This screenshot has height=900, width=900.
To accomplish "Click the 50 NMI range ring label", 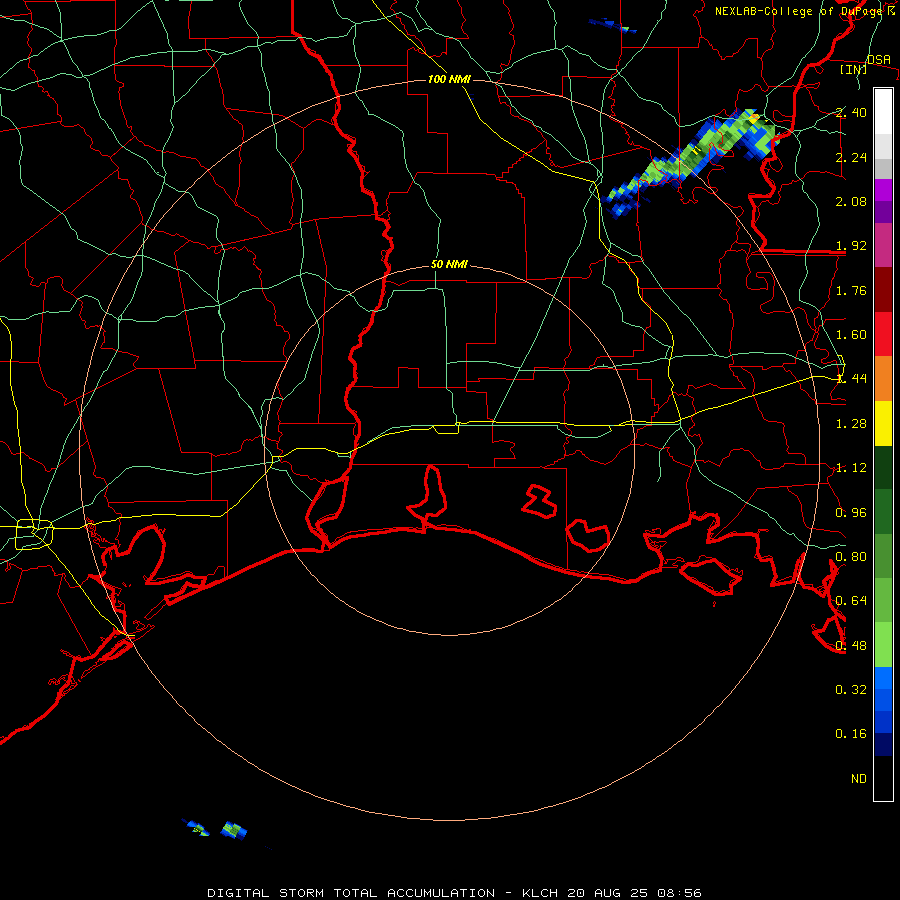I will tap(449, 264).
